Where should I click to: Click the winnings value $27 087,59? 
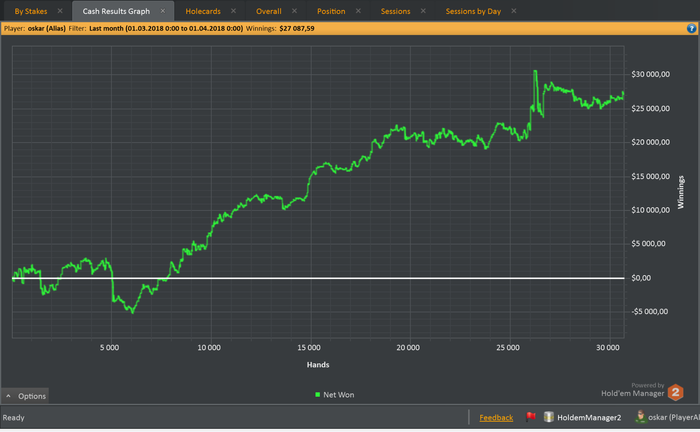click(x=297, y=29)
